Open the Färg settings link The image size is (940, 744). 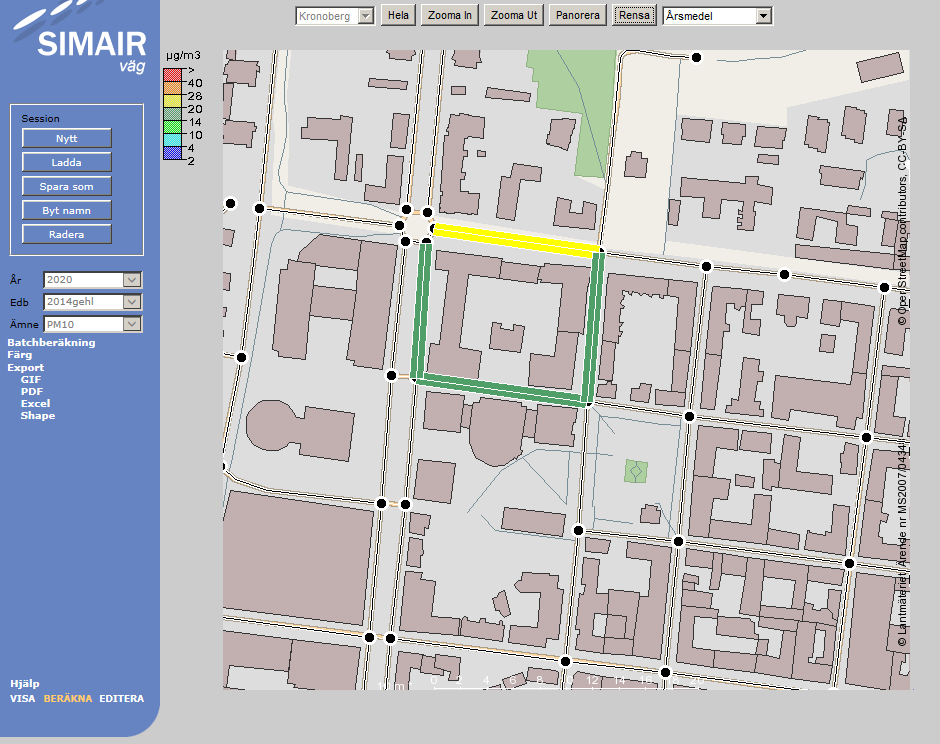point(19,355)
